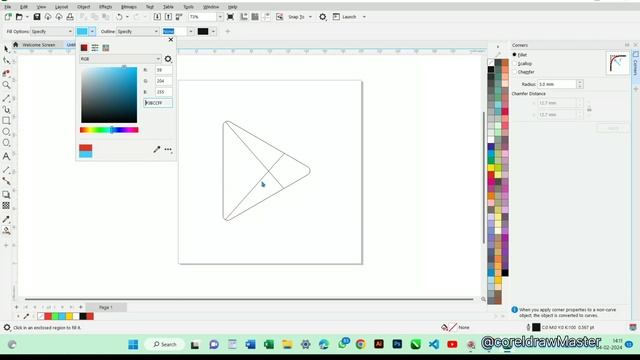
Task: Expand the Snap To dropdown
Action: 310,17
